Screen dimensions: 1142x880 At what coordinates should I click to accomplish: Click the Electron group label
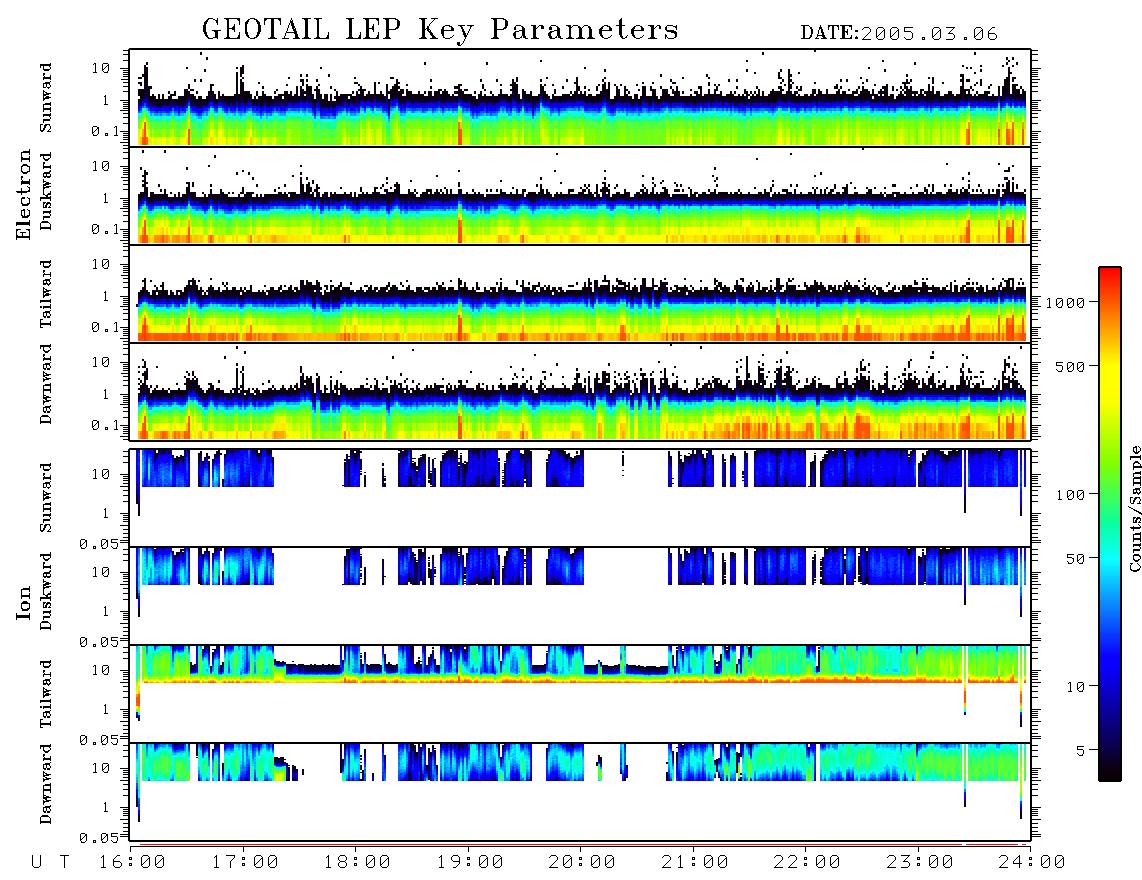(x=24, y=195)
